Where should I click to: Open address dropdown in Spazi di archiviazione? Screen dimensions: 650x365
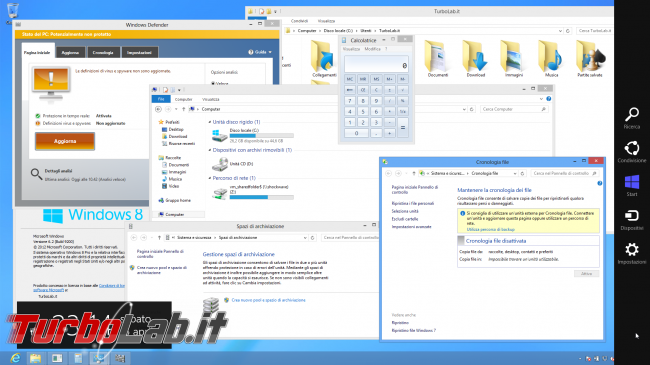click(305, 238)
